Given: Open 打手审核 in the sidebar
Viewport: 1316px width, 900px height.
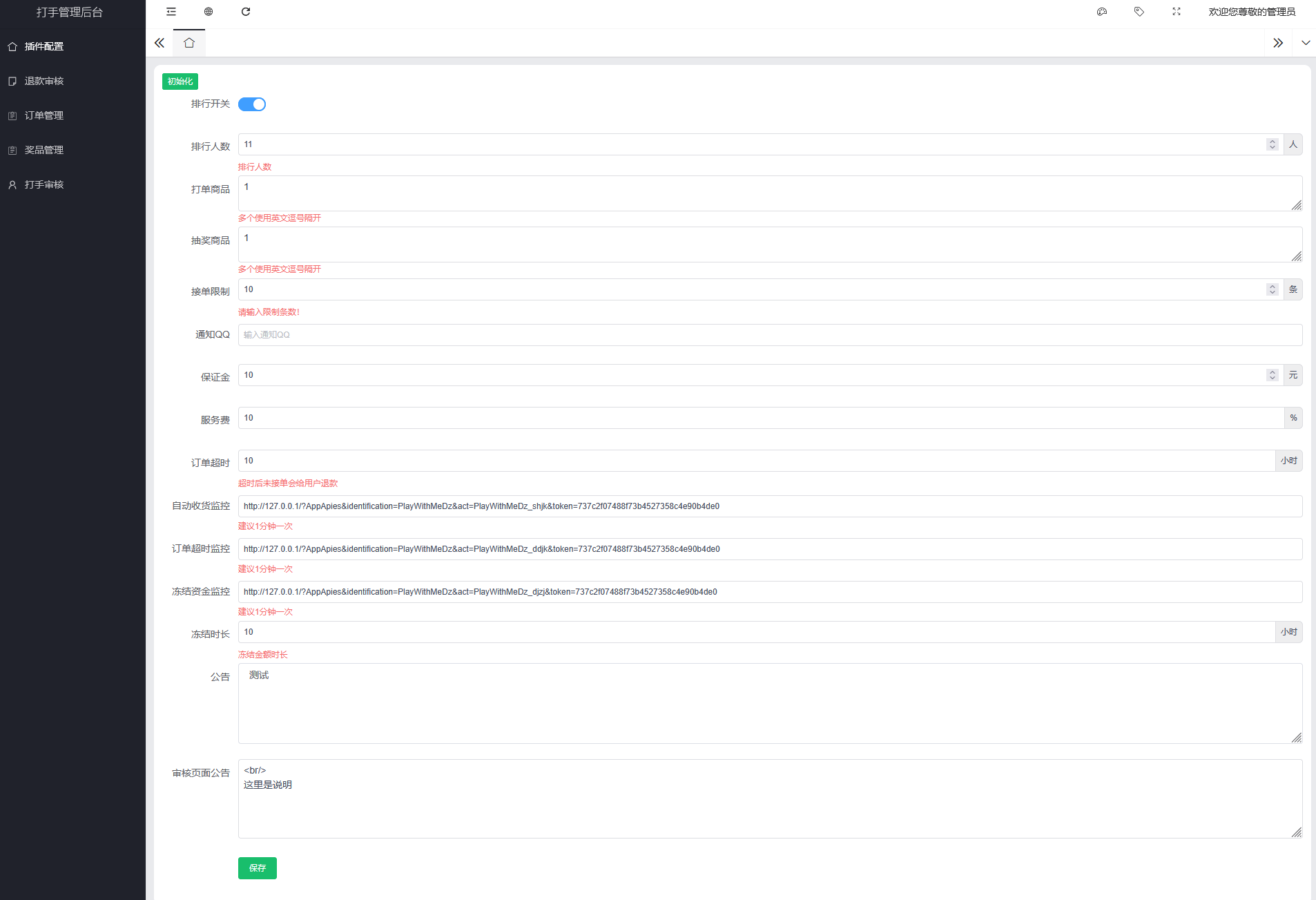Looking at the screenshot, I should [x=44, y=184].
